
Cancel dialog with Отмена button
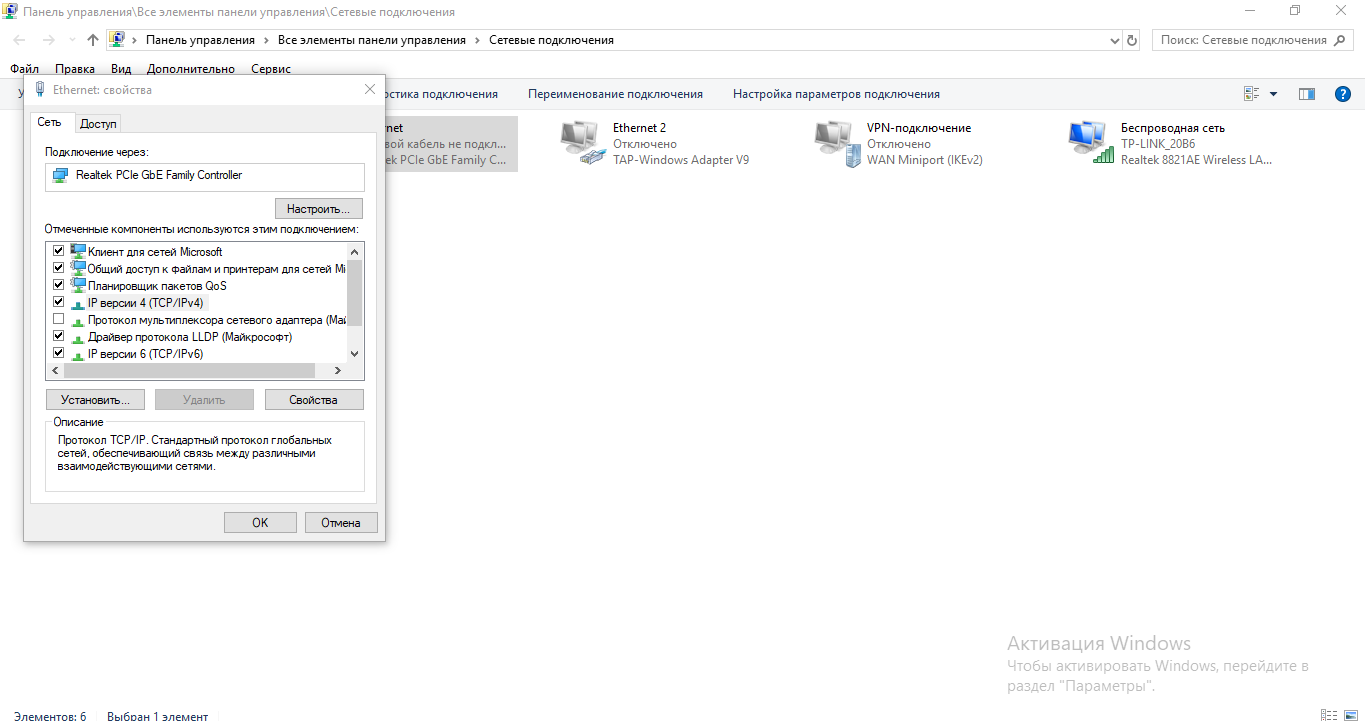click(340, 522)
